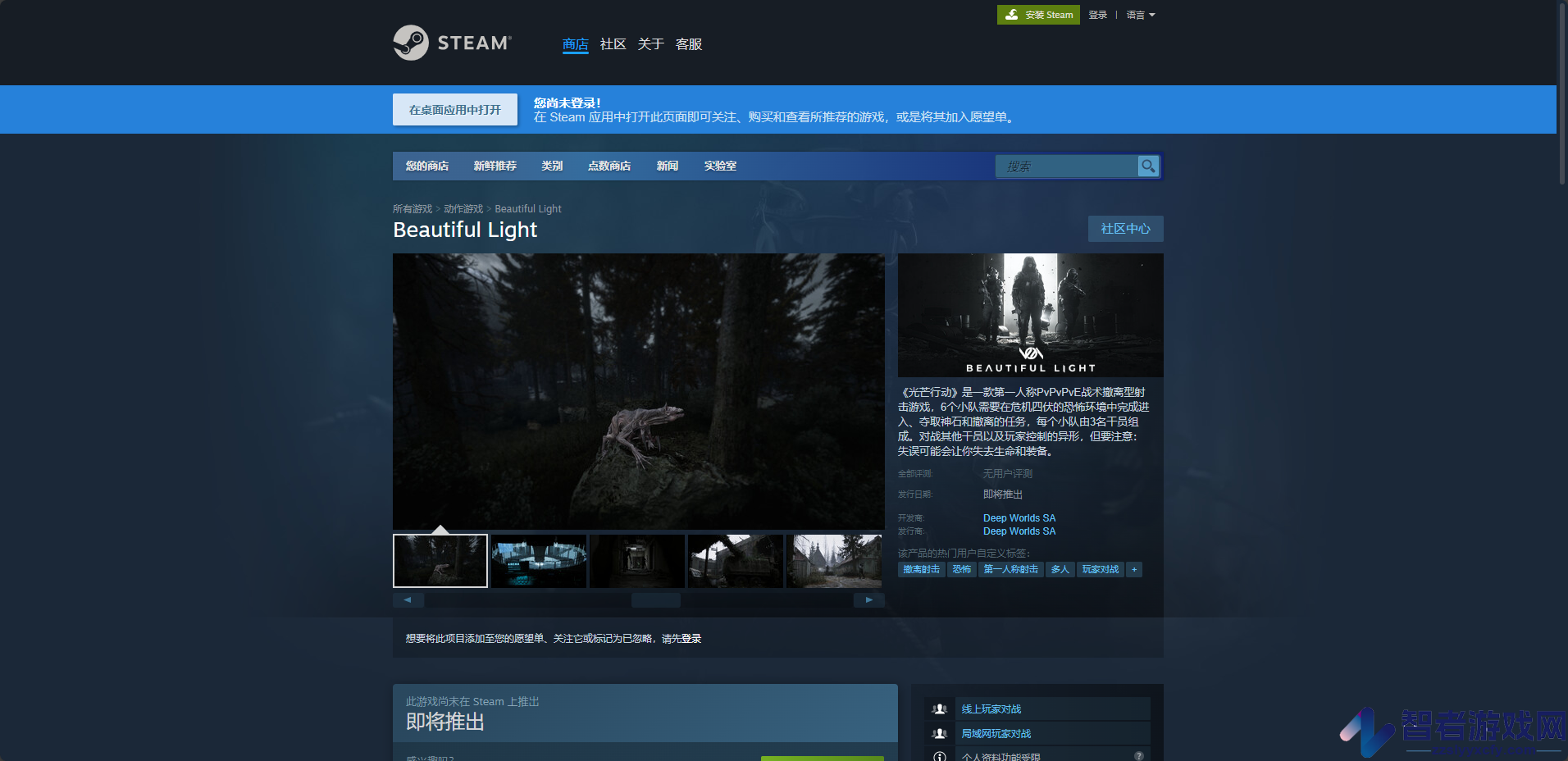Click the 在桌面应用中打开 button
This screenshot has width=1568, height=761.
click(x=455, y=110)
